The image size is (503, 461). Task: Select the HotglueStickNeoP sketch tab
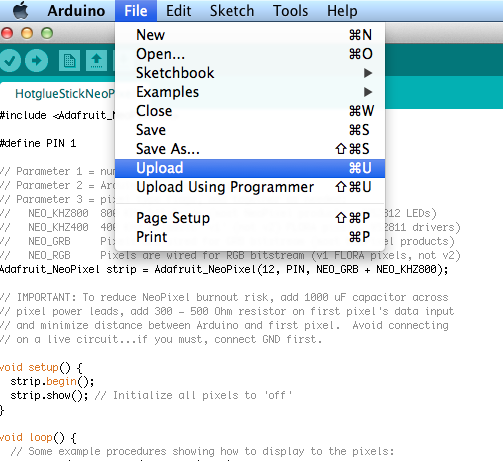[65, 94]
